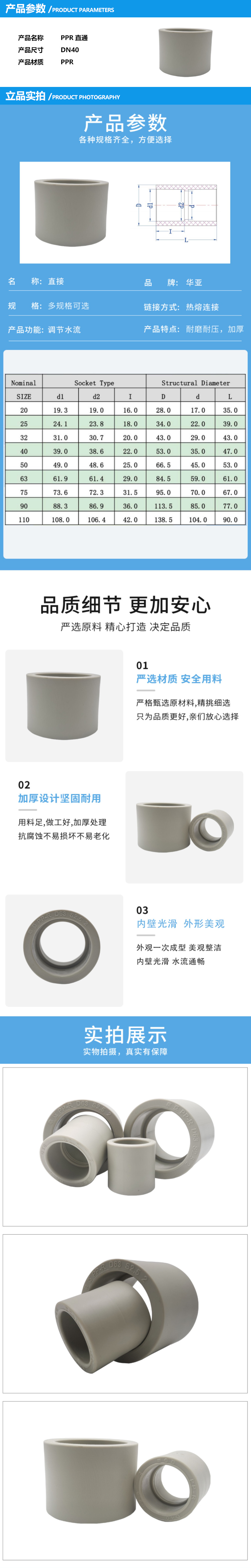Click the 立品实拍 PRODUCT PHOTOGRAPHY header
This screenshot has width=251, height=1568.
63,96
